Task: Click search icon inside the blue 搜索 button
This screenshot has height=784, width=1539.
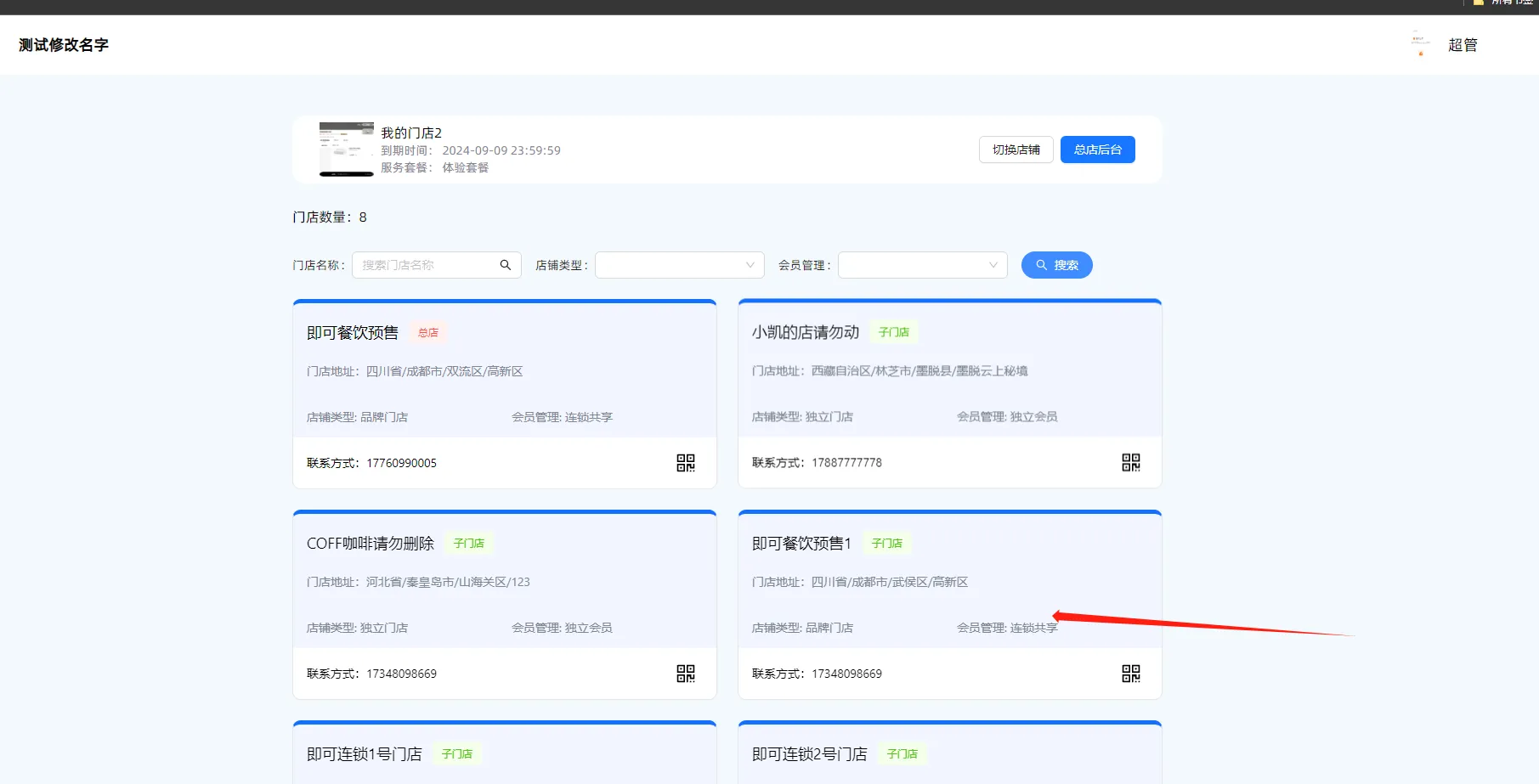Action: point(1041,264)
